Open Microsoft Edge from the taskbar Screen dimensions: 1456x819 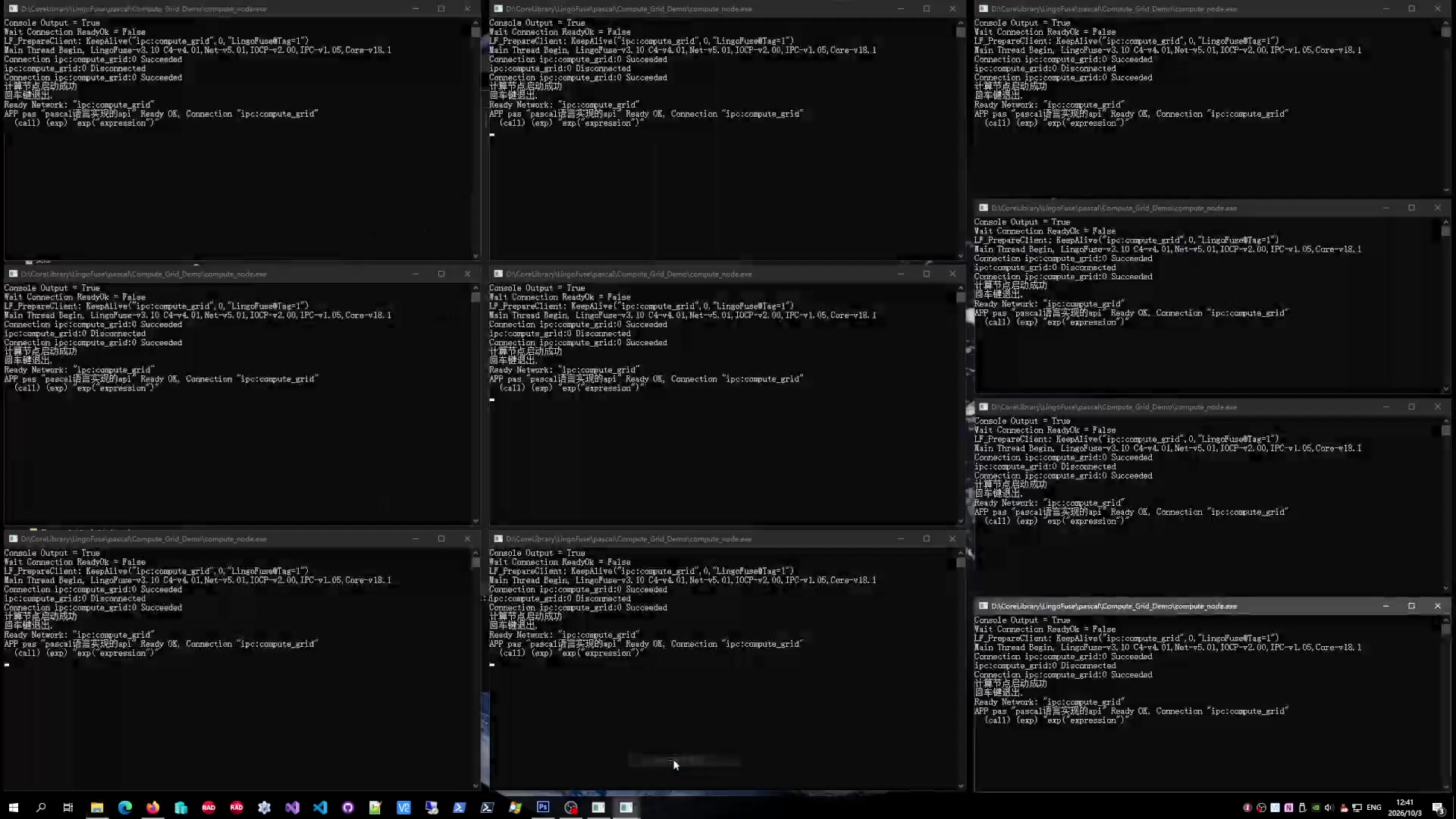(125, 808)
